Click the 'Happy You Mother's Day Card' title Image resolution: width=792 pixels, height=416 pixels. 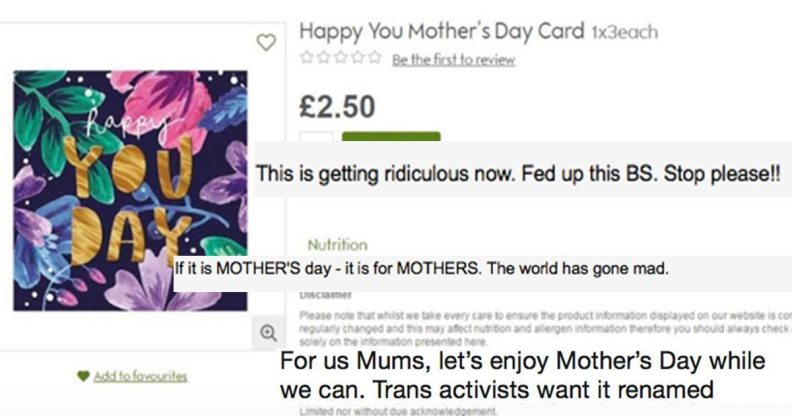(441, 30)
